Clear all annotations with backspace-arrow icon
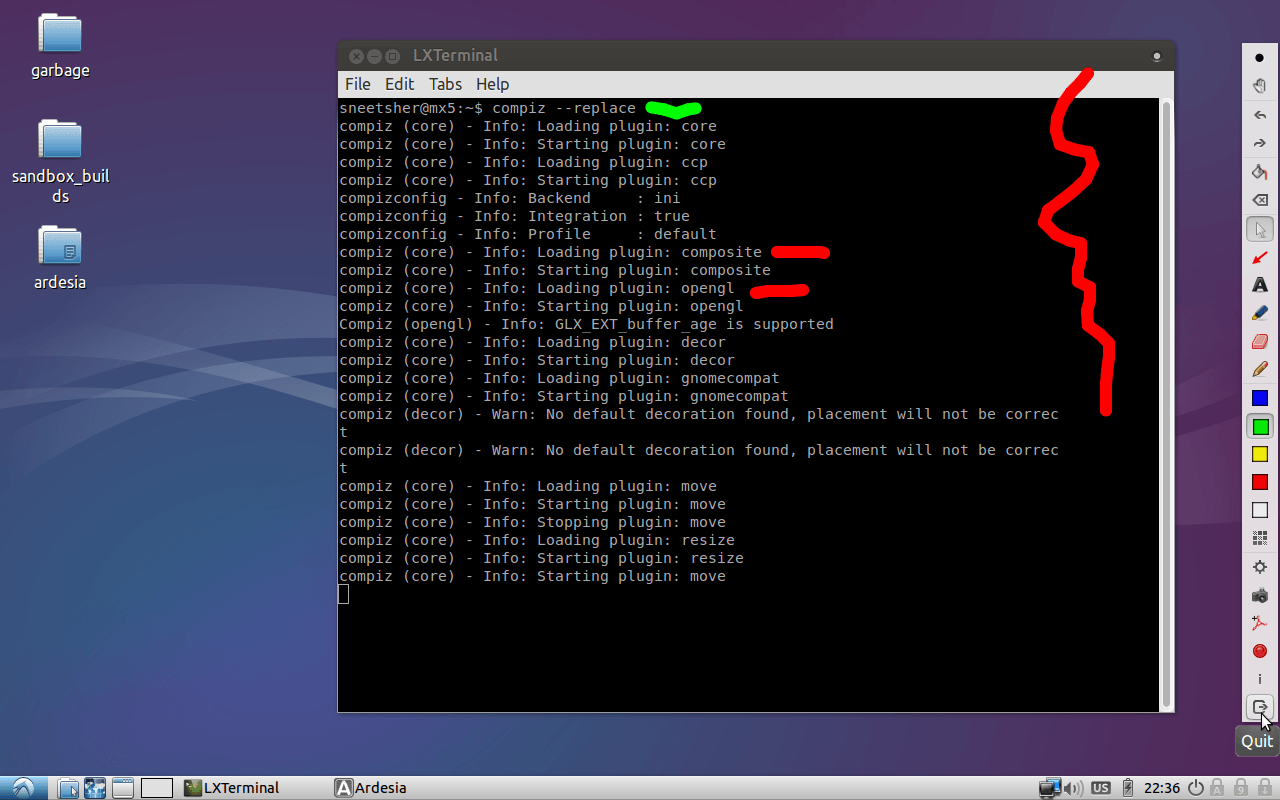 (1260, 200)
